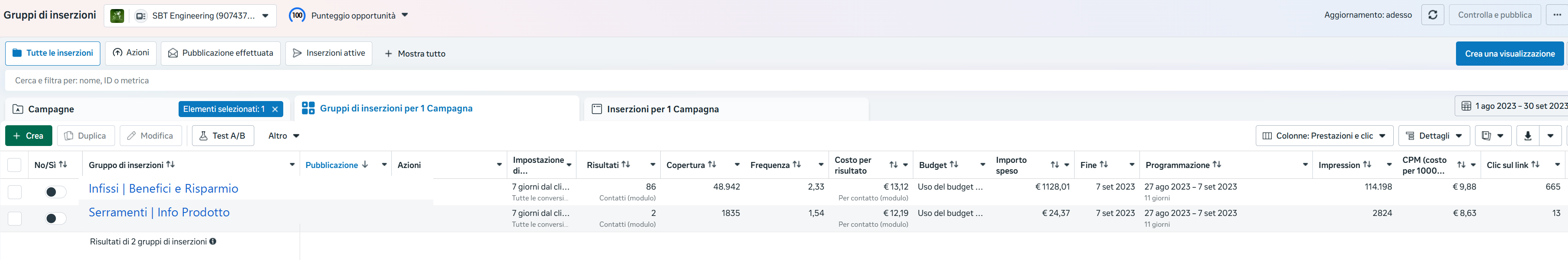Toggle Serramenti | Info Prodotto on/off switch
This screenshot has width=1568, height=260.
[x=55, y=219]
